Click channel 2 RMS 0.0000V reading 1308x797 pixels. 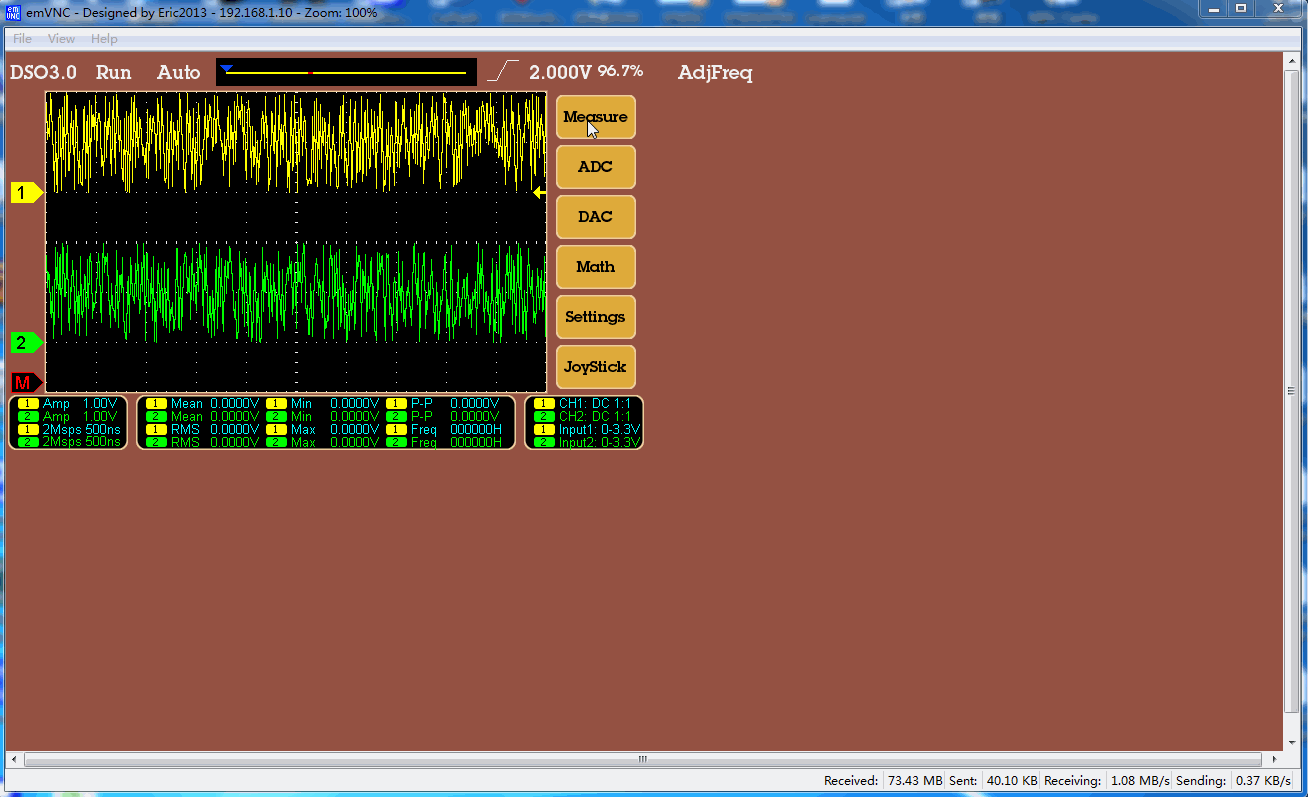[203, 442]
